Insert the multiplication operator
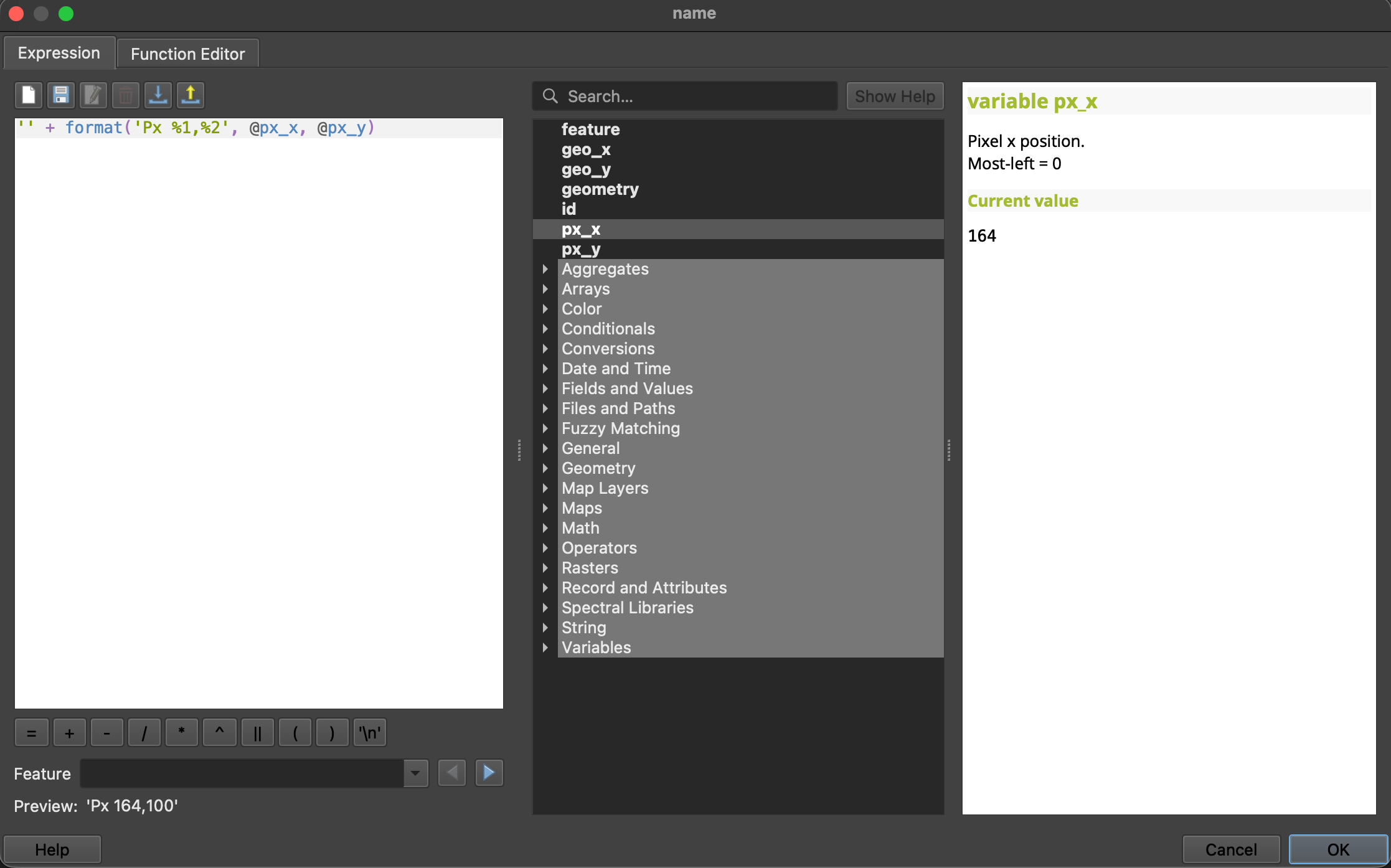 point(182,733)
